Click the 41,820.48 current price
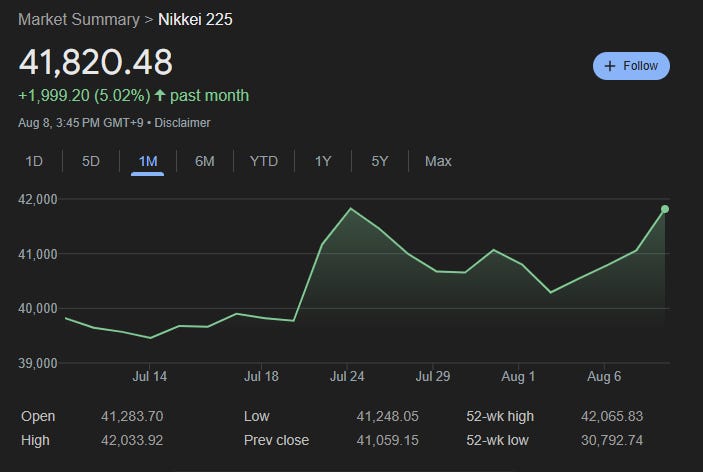Screen dimensions: 703x472 95,62
